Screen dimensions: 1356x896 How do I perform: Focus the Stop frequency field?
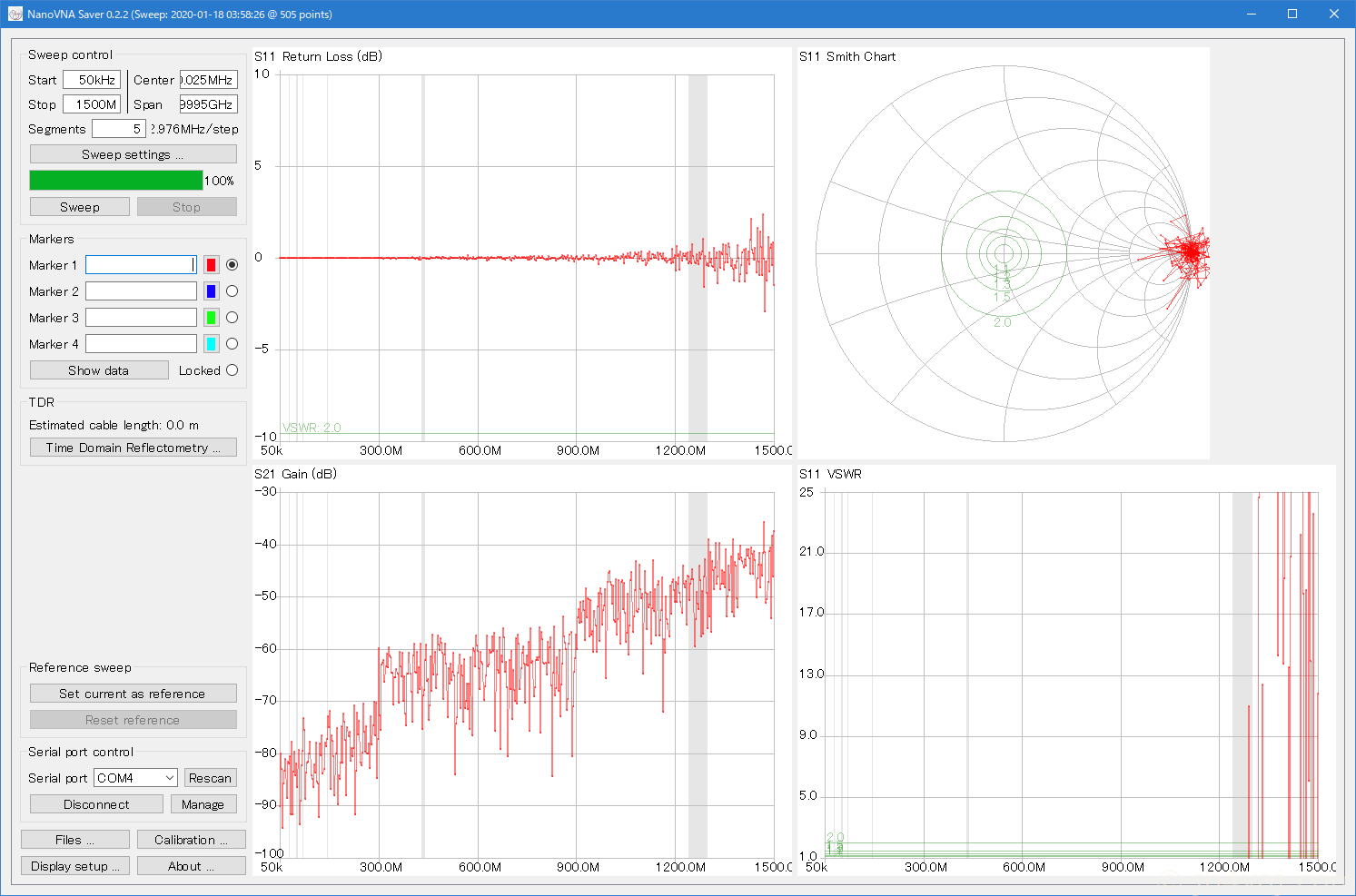pos(92,104)
